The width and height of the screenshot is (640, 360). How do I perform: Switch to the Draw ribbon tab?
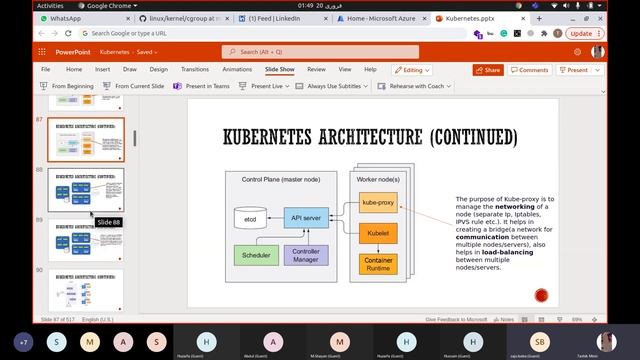[130, 69]
